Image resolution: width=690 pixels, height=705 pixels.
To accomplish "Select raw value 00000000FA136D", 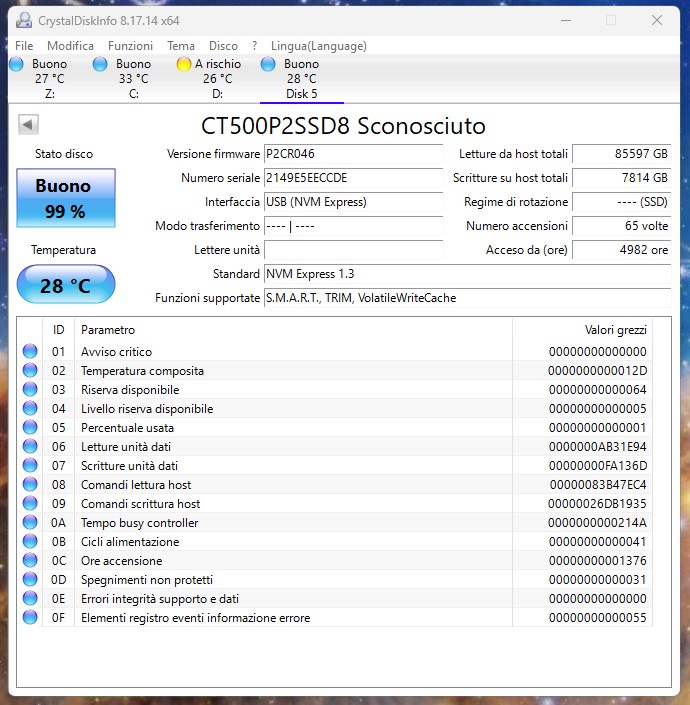I will pyautogui.click(x=598, y=465).
